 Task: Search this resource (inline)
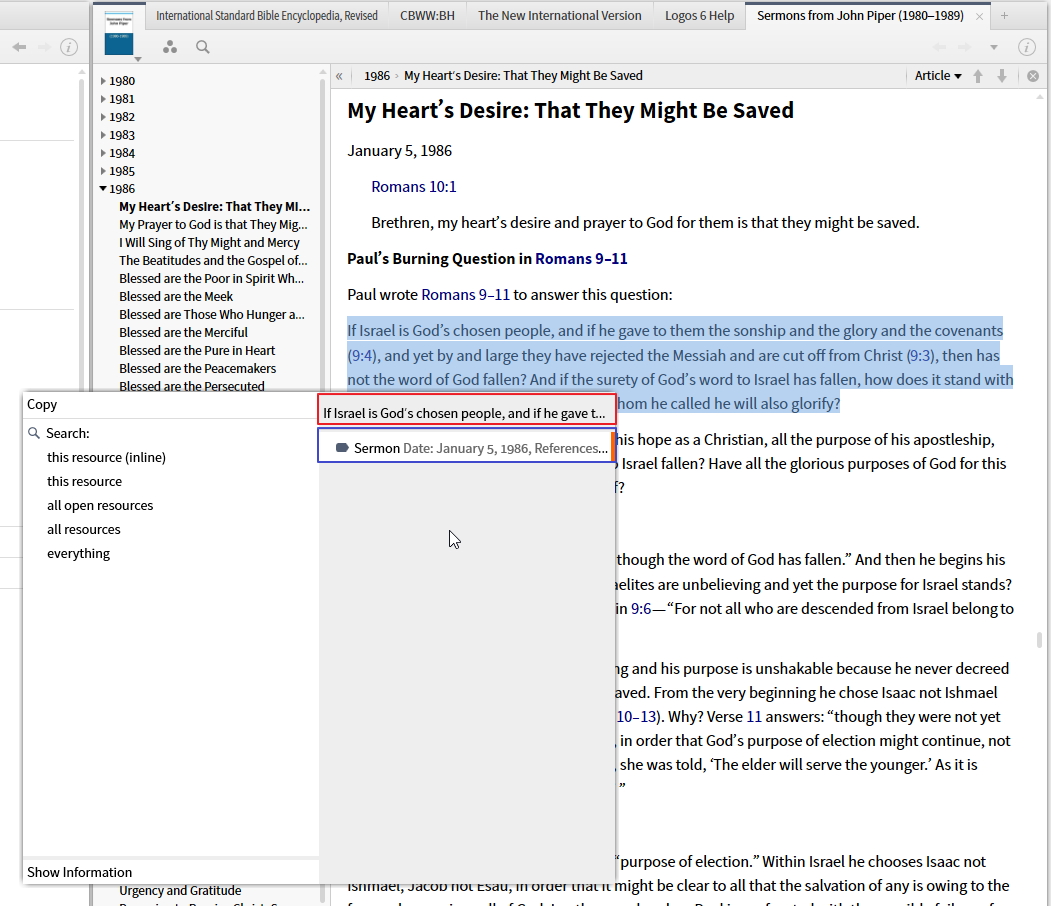pyautogui.click(x=106, y=457)
